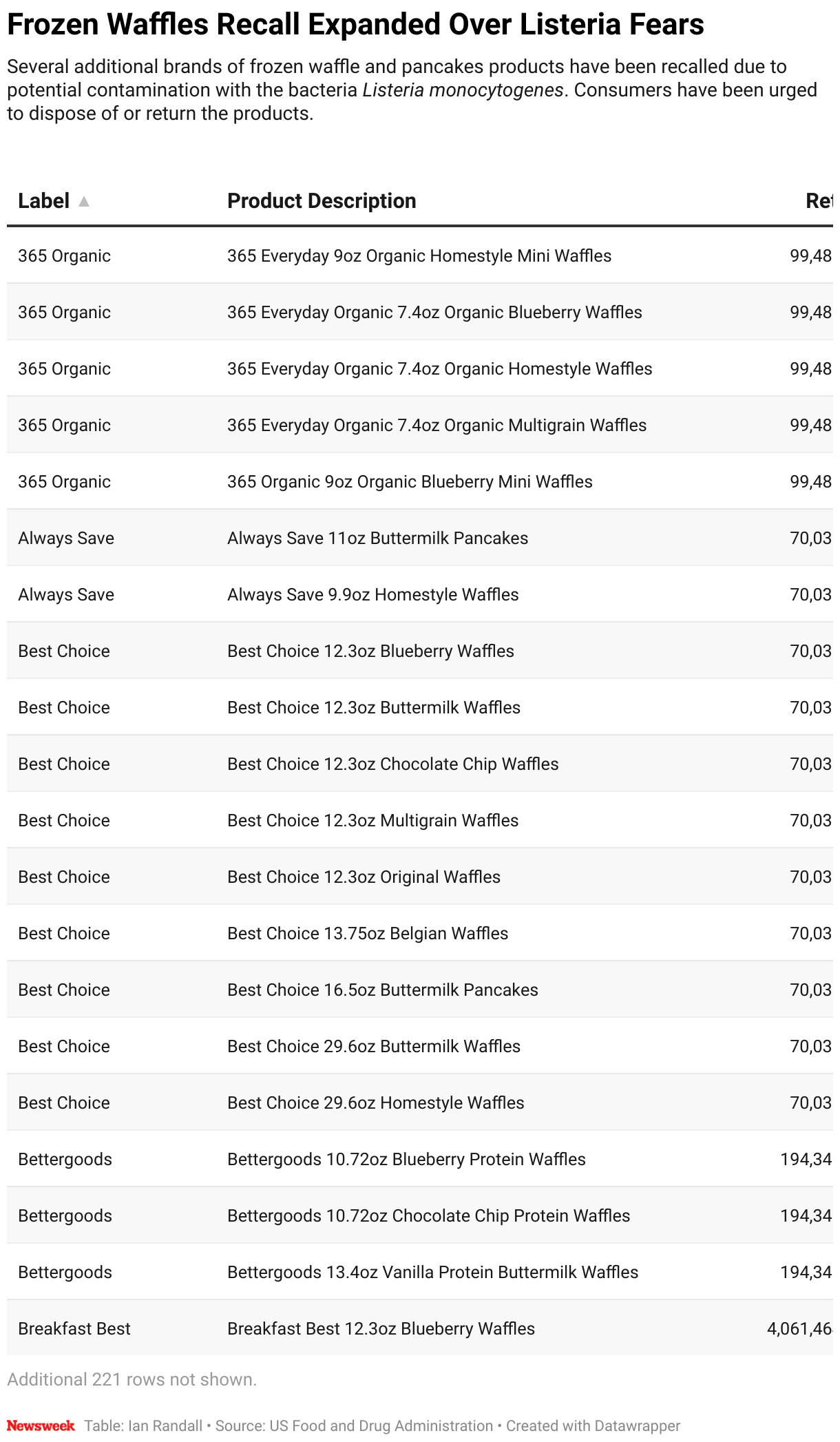Viewport: 840px width, 1442px height.
Task: Click the partially visible third column header
Action: [818, 201]
